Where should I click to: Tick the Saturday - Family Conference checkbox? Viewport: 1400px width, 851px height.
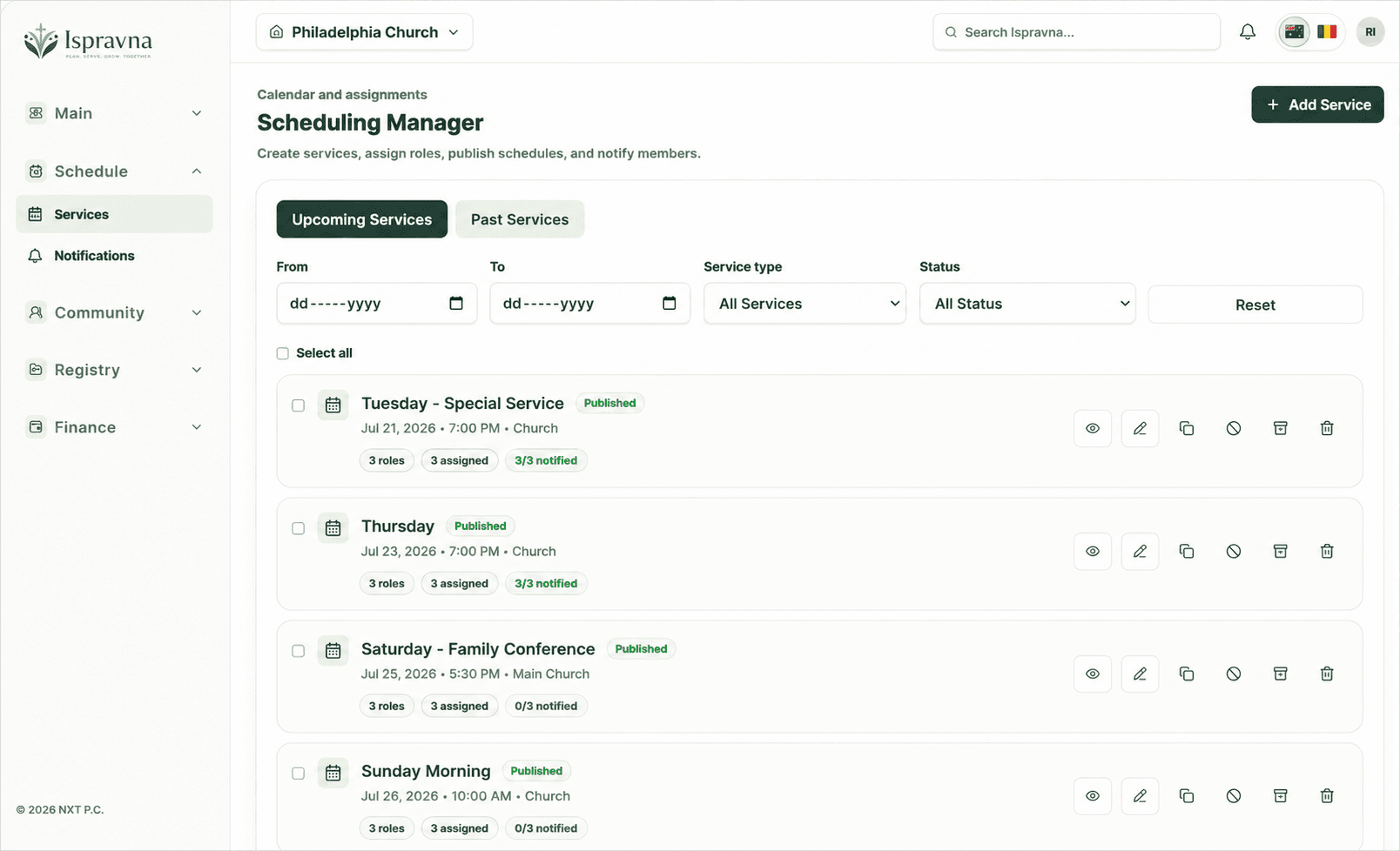pyautogui.click(x=298, y=651)
